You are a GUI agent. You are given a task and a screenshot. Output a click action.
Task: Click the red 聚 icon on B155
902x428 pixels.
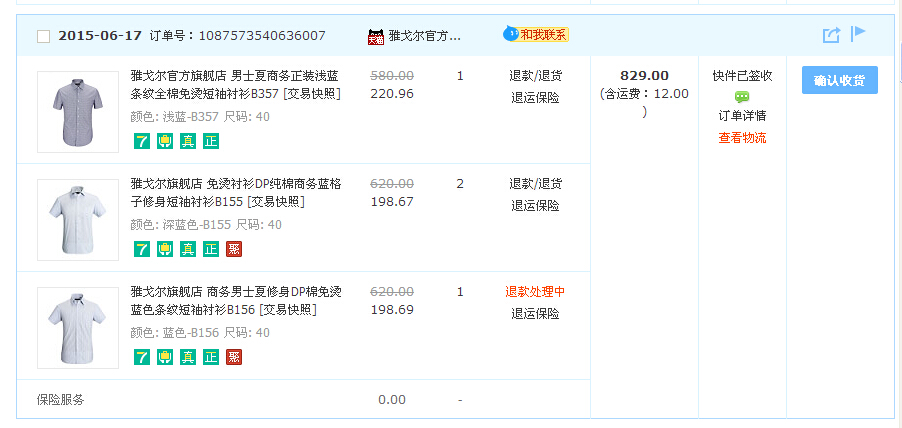point(234,249)
